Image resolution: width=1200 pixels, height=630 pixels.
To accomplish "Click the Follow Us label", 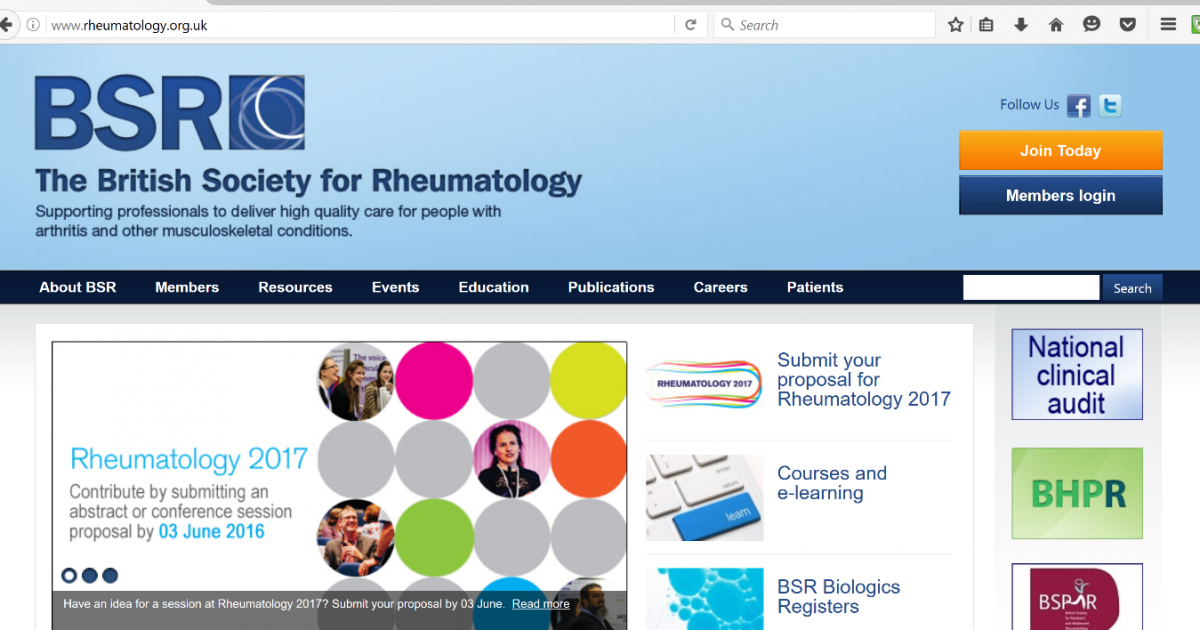I will click(x=1029, y=105).
